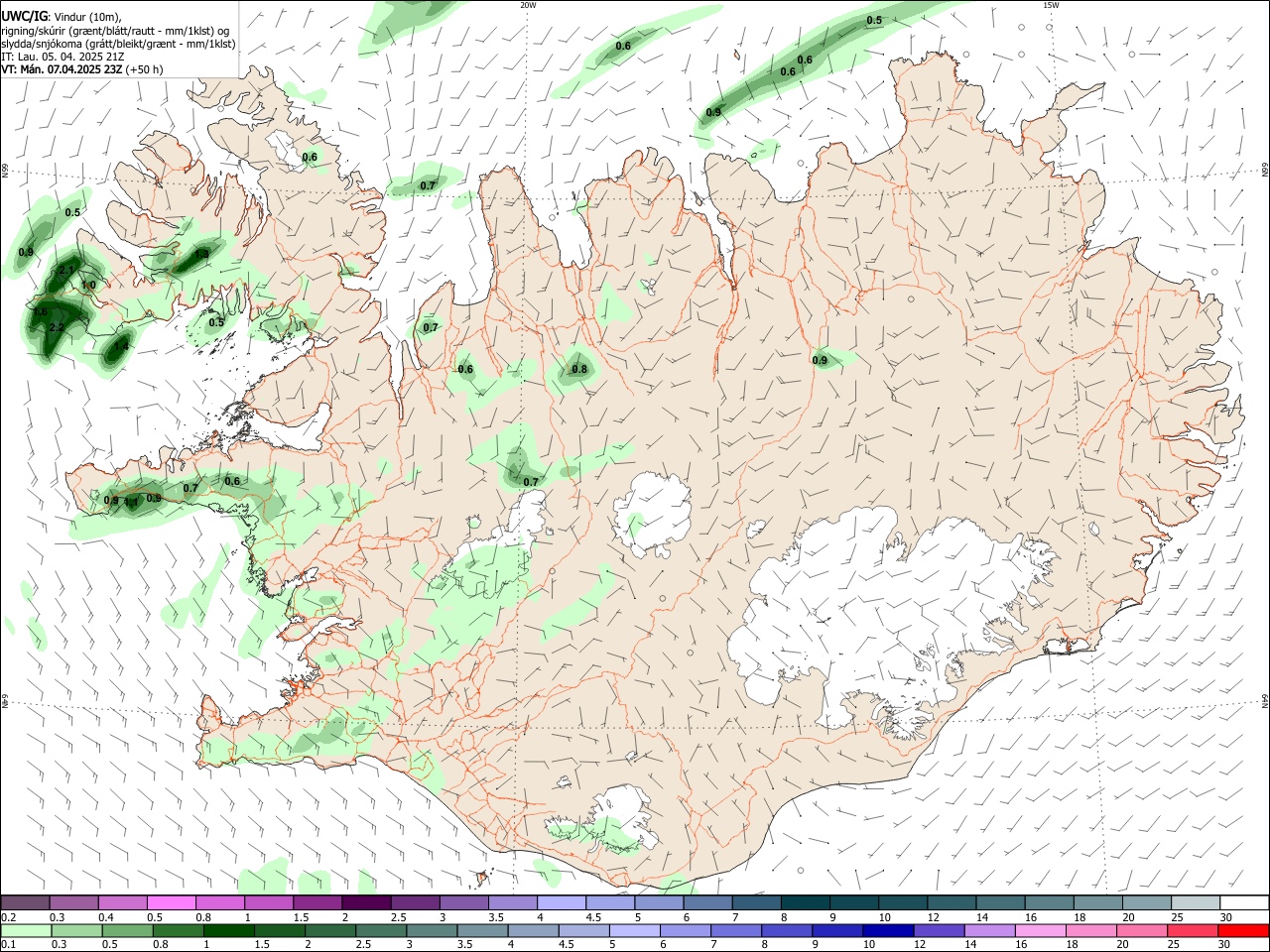Click the 'rigning/skúrir' legend description line
Viewport: 1270px width, 952px height.
(115, 31)
